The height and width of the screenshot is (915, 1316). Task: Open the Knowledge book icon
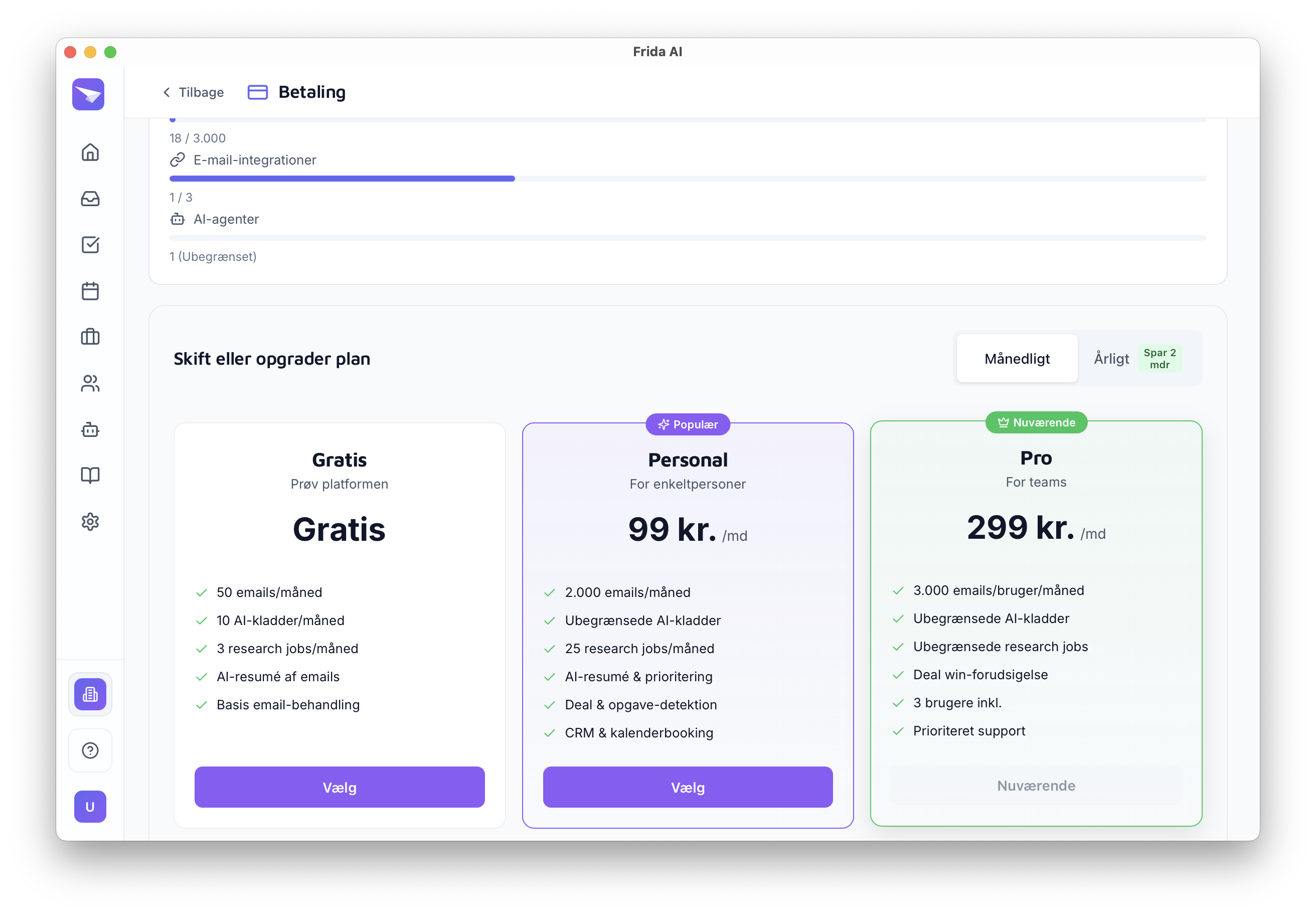(x=90, y=475)
